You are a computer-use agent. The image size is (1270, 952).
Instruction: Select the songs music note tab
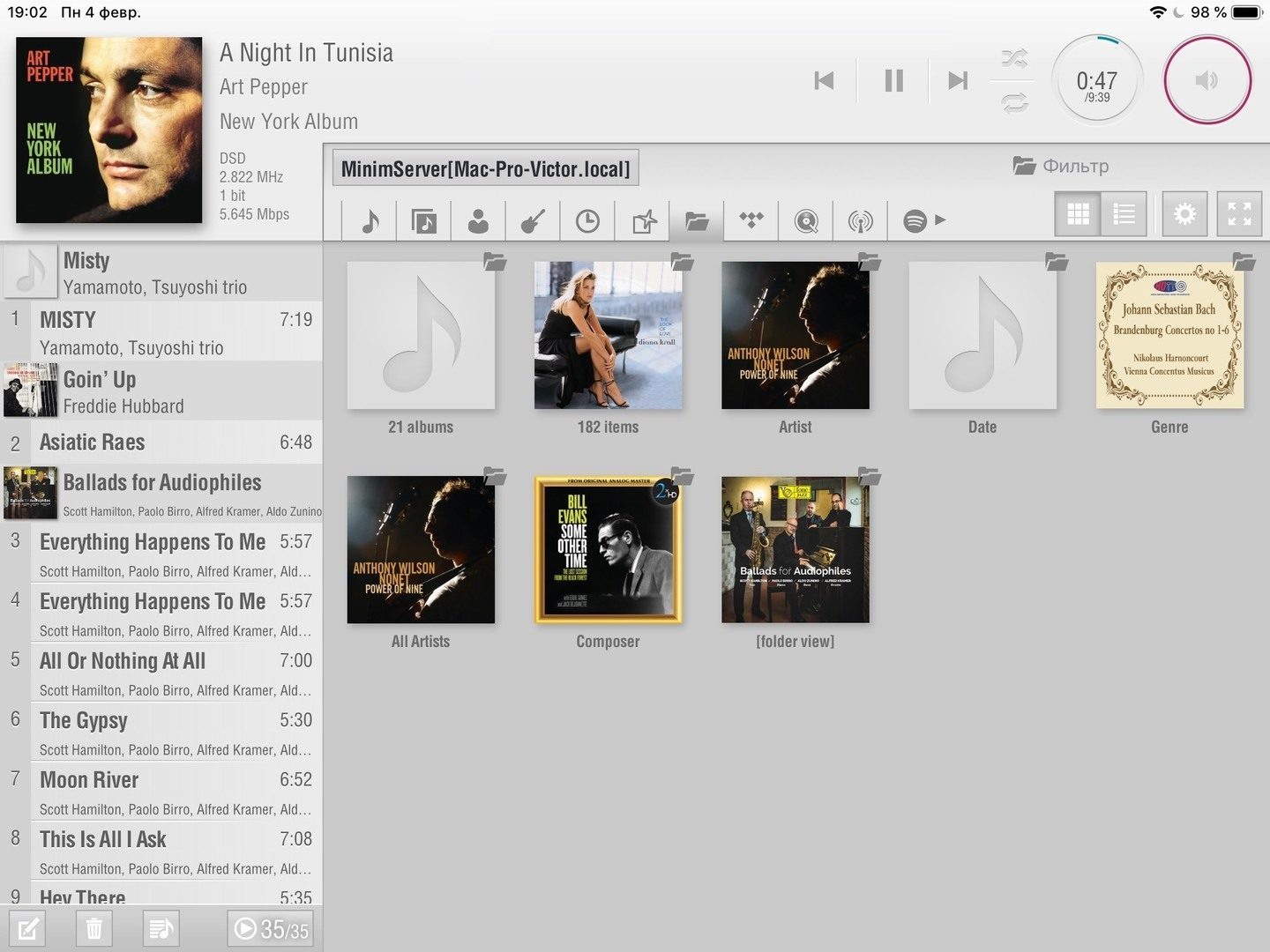pyautogui.click(x=370, y=220)
